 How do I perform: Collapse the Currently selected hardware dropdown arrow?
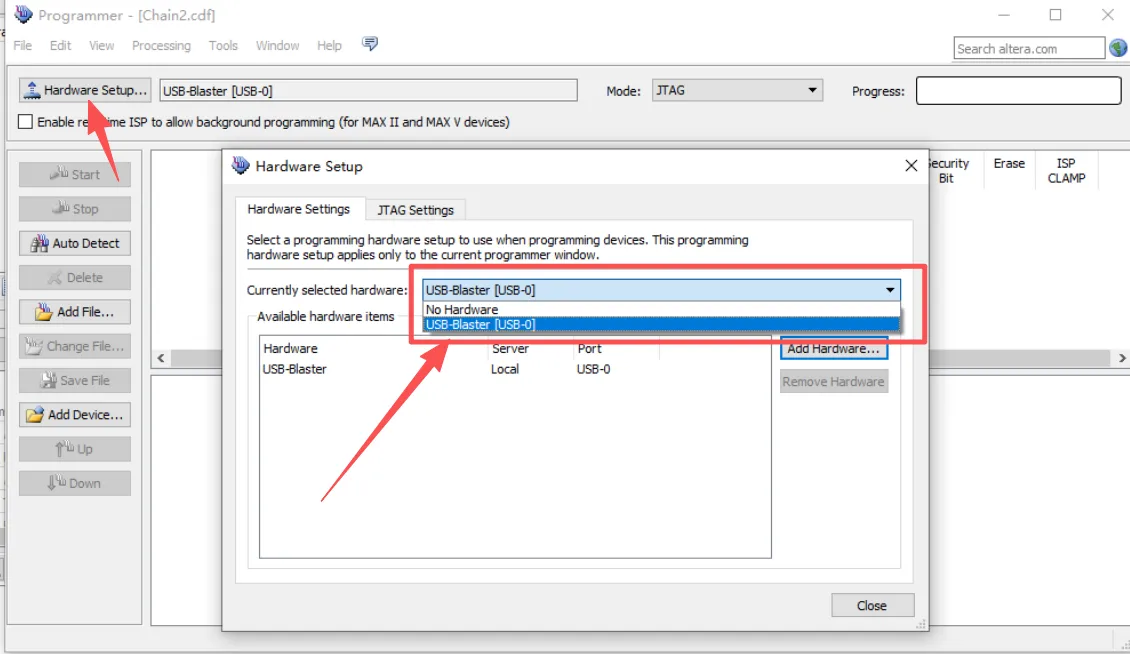890,290
